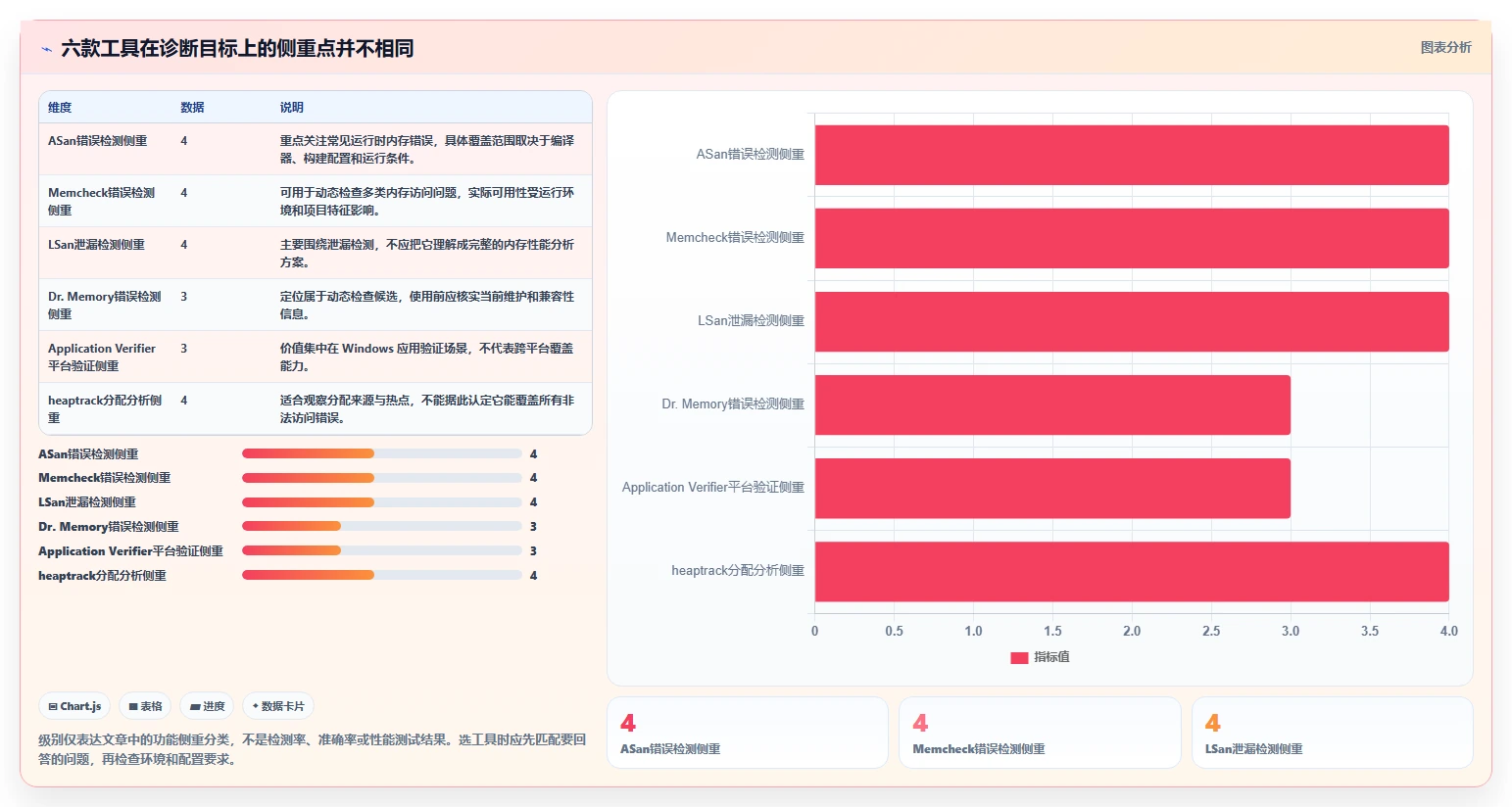Click the ASan错误检测侧重 label in the progress list
Viewport: 1512px width, 807px height.
click(88, 454)
